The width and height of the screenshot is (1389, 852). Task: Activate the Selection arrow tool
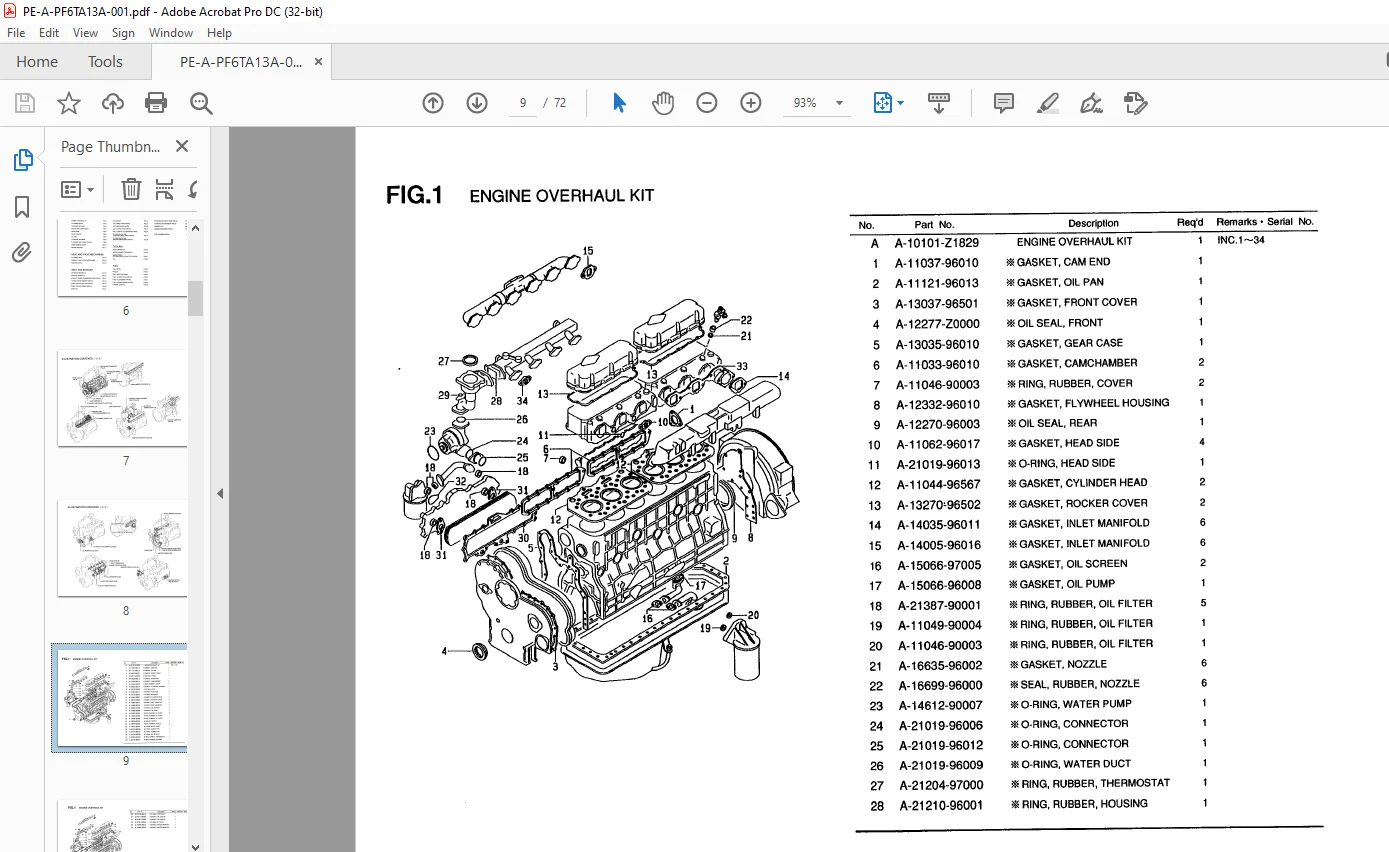[x=619, y=103]
